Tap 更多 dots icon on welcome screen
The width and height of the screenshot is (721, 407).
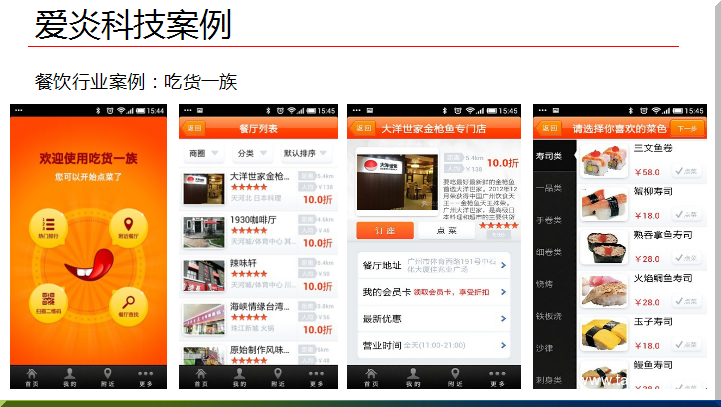coord(147,377)
